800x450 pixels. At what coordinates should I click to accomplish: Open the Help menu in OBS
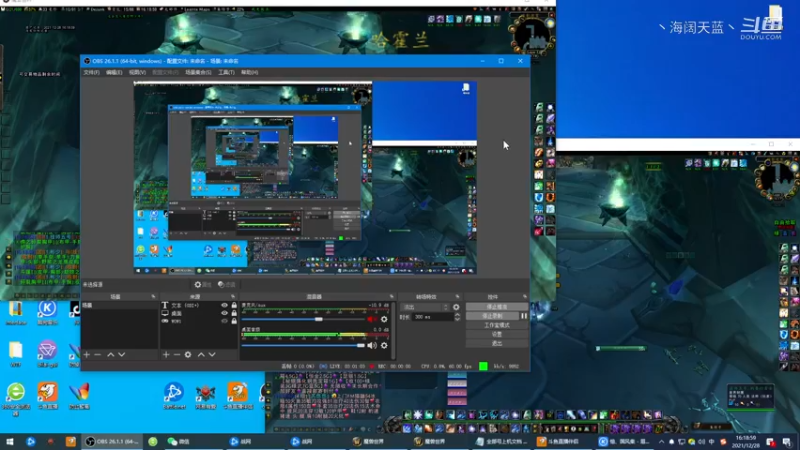pos(249,72)
